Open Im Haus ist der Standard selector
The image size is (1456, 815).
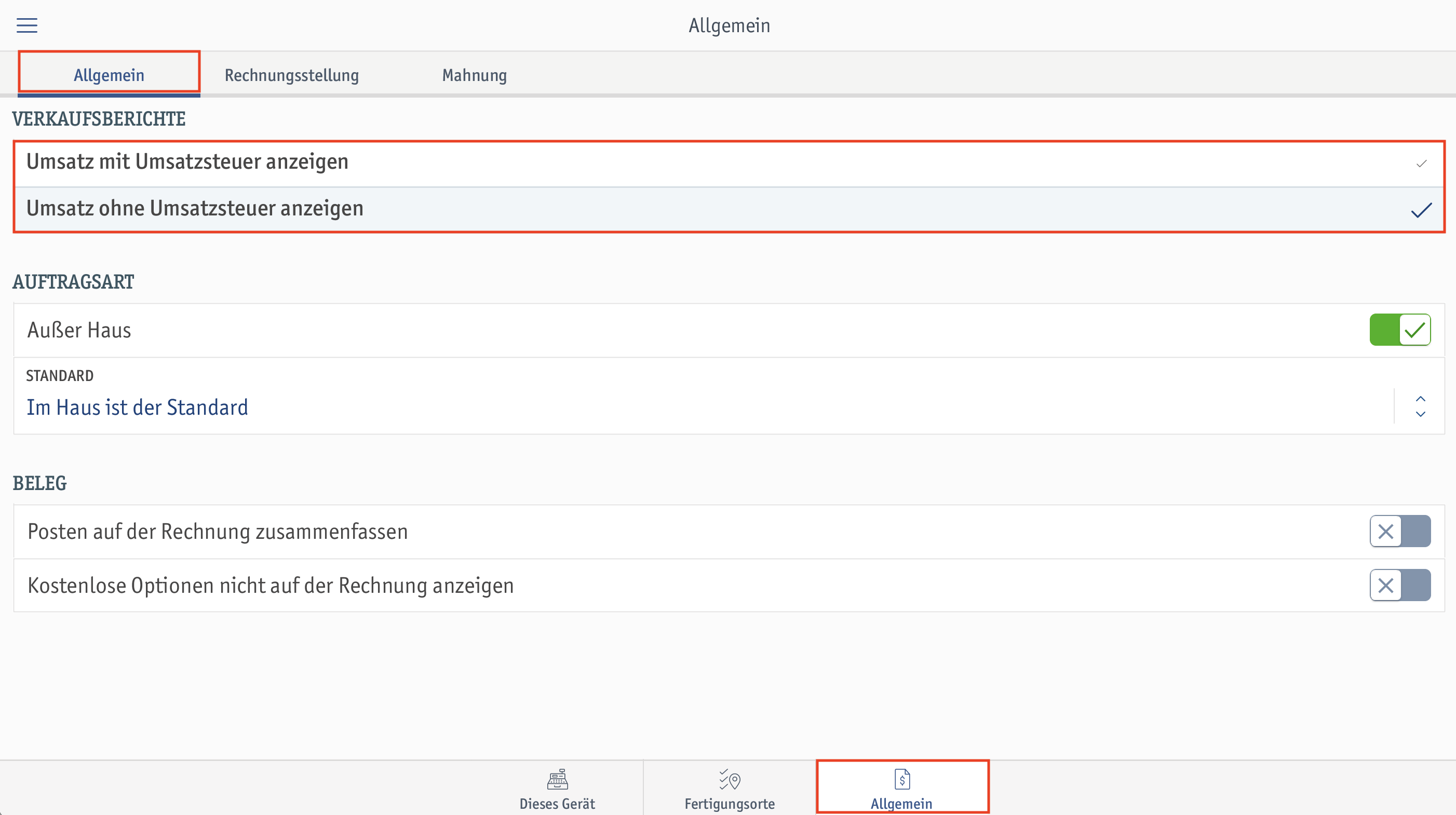(x=138, y=407)
